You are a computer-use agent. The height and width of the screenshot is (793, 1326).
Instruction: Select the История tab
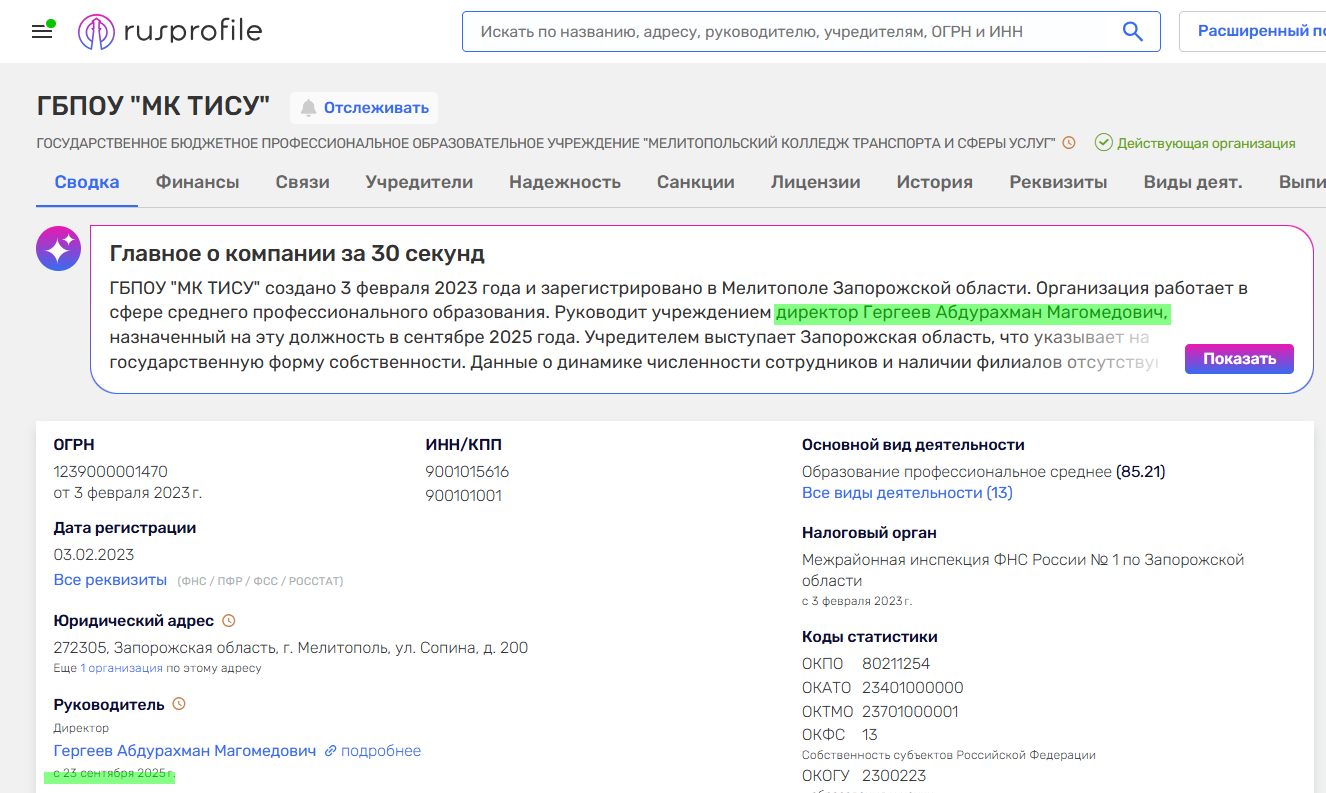click(934, 183)
